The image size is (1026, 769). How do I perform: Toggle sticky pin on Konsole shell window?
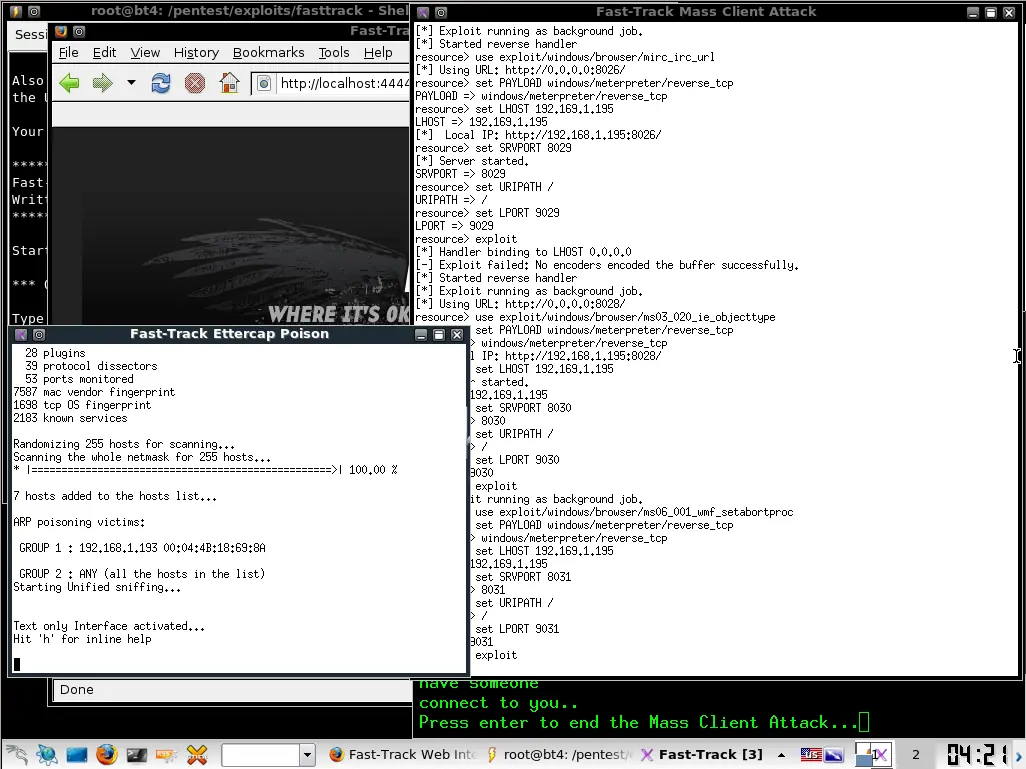(34, 11)
